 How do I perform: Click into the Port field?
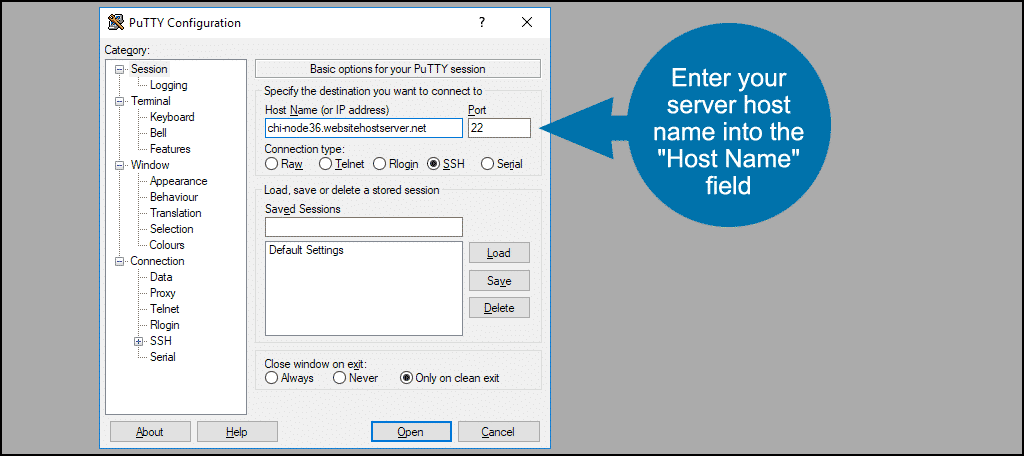point(500,128)
